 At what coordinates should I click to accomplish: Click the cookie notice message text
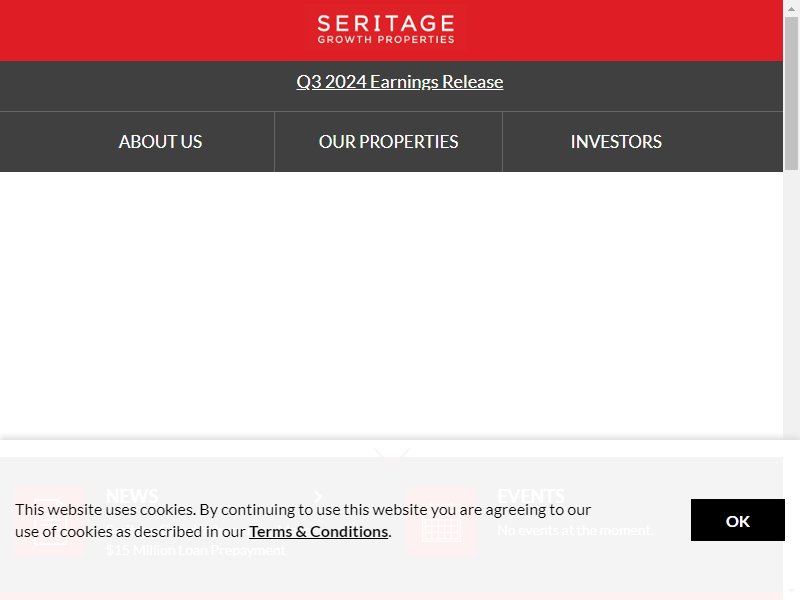coord(303,520)
